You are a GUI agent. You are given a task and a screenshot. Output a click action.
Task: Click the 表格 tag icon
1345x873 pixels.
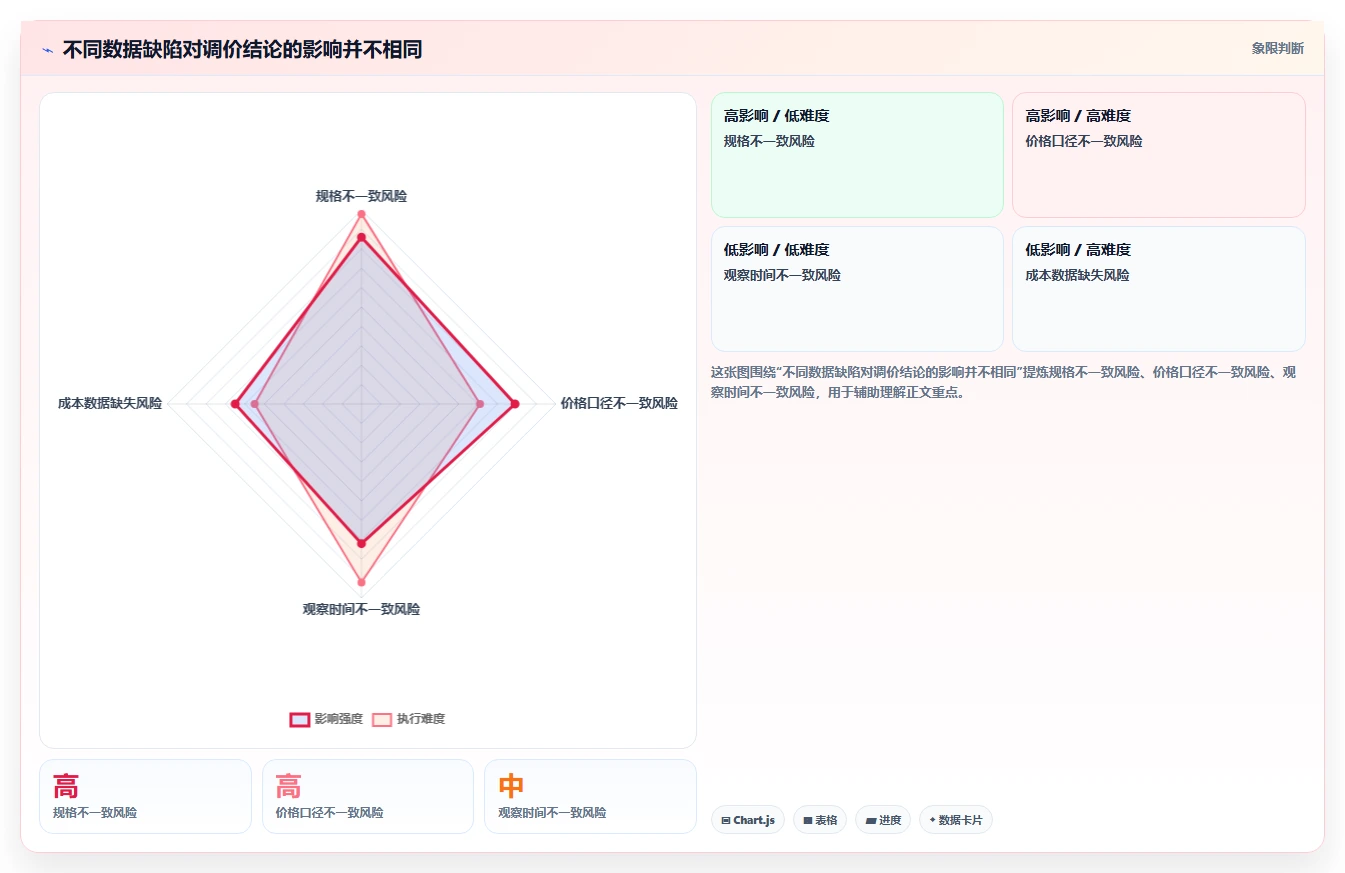click(808, 820)
